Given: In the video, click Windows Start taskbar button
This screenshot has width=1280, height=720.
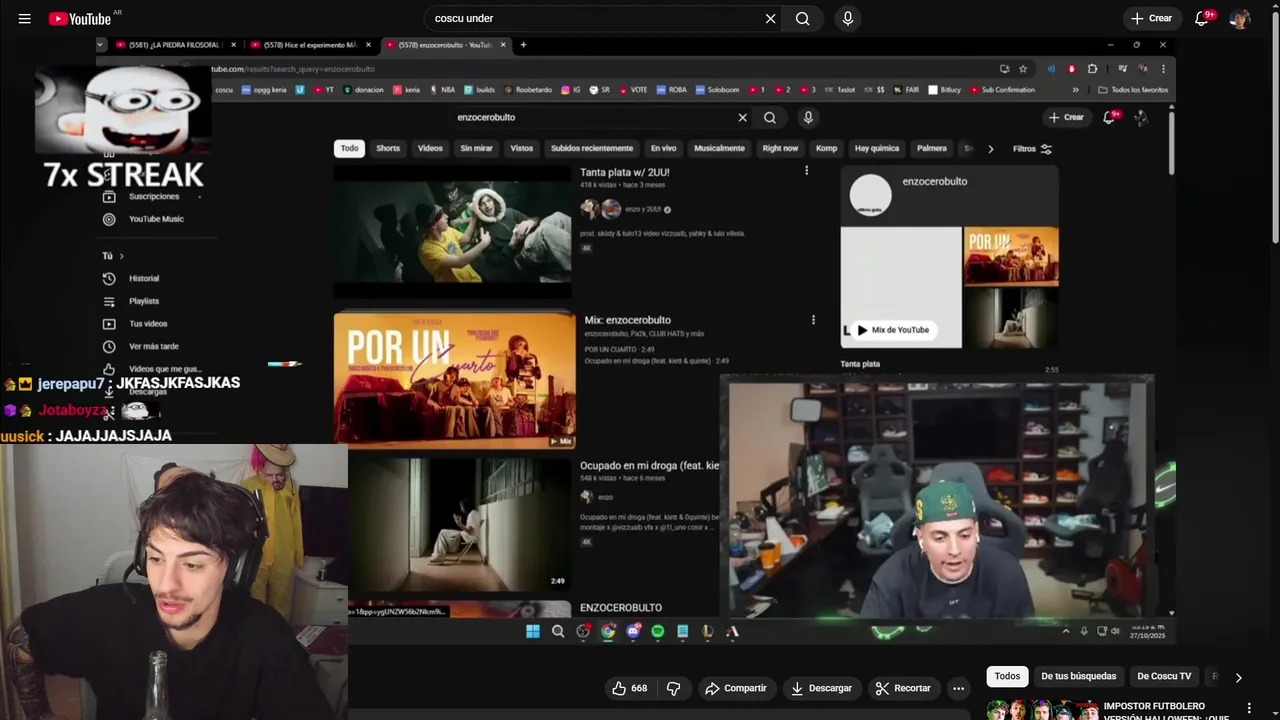Looking at the screenshot, I should [x=533, y=631].
